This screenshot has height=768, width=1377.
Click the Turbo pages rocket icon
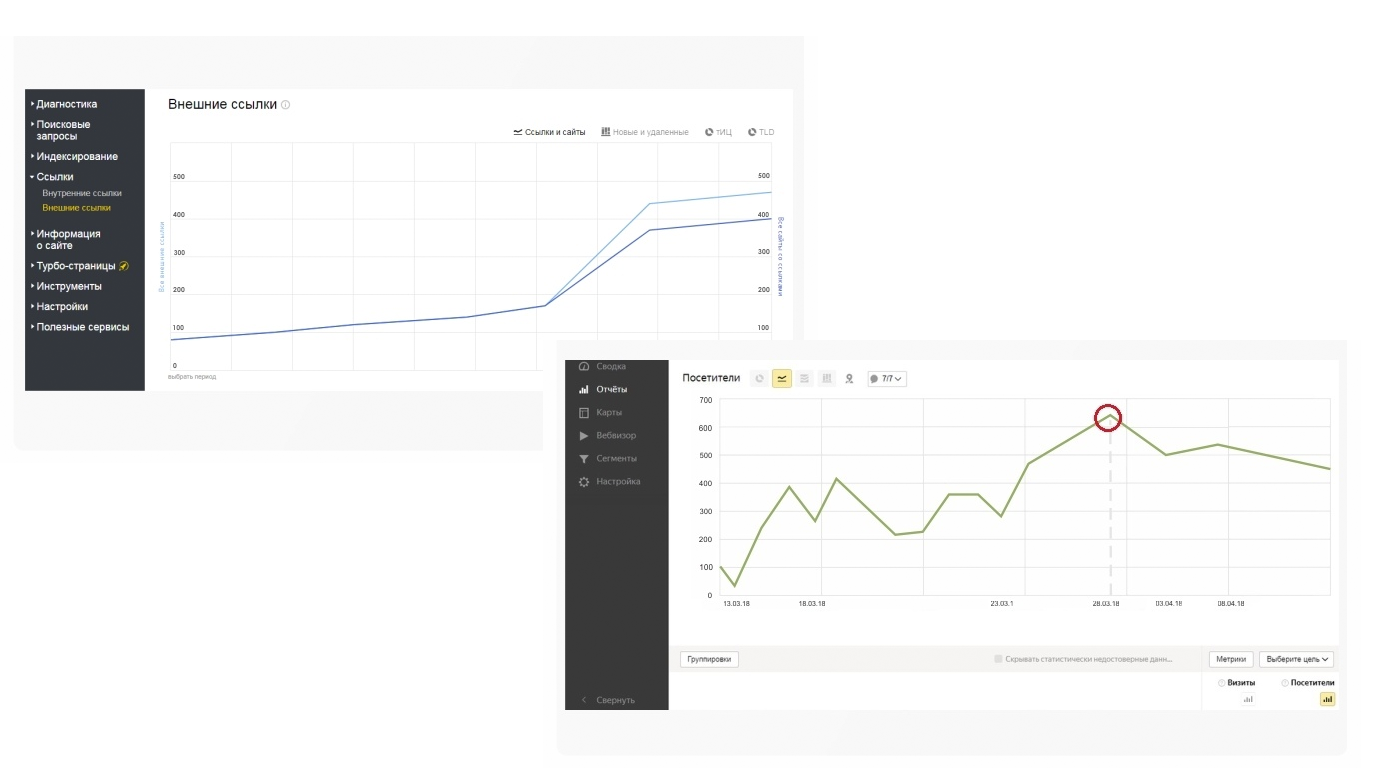point(124,266)
